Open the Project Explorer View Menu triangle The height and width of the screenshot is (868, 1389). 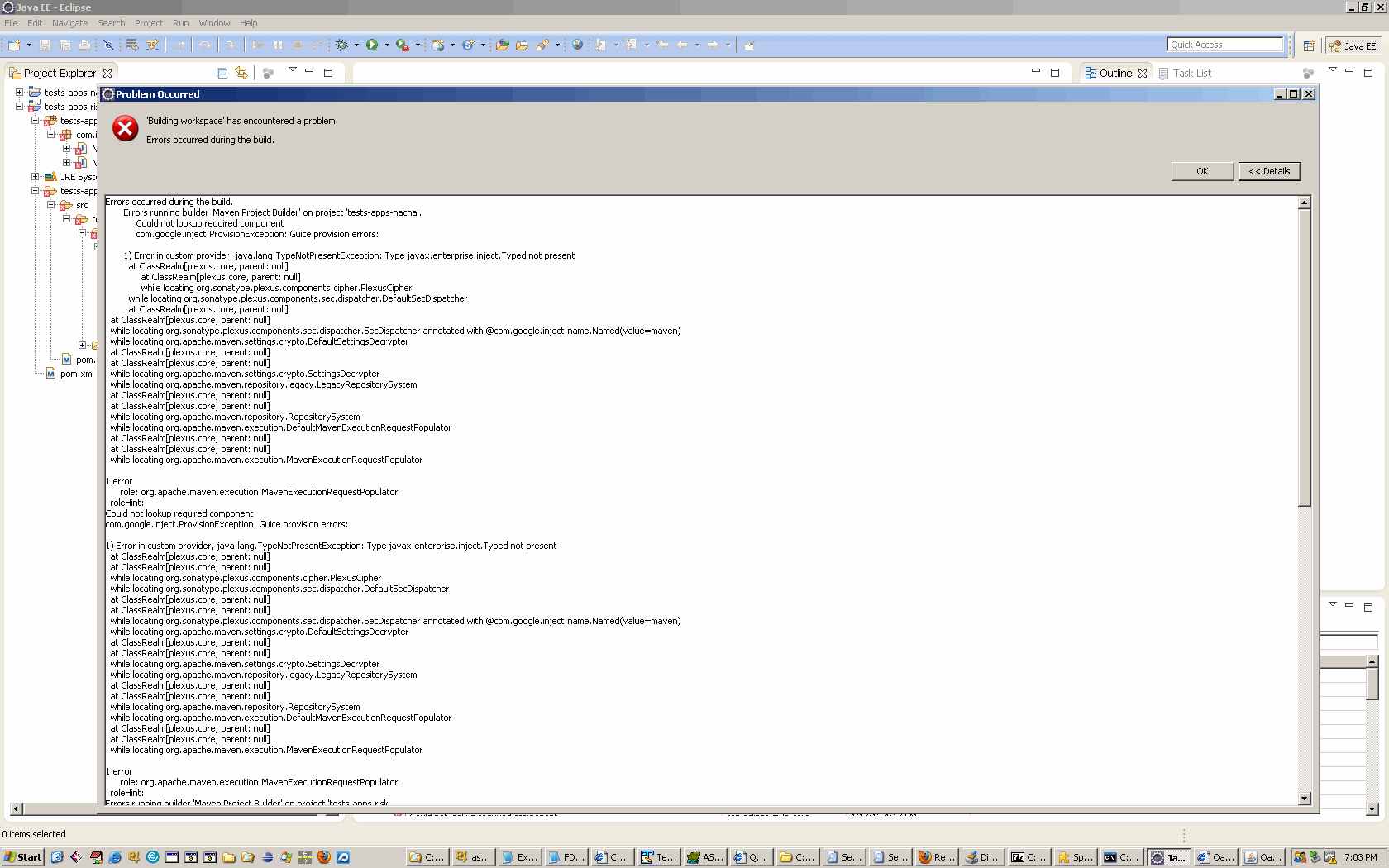click(x=293, y=70)
